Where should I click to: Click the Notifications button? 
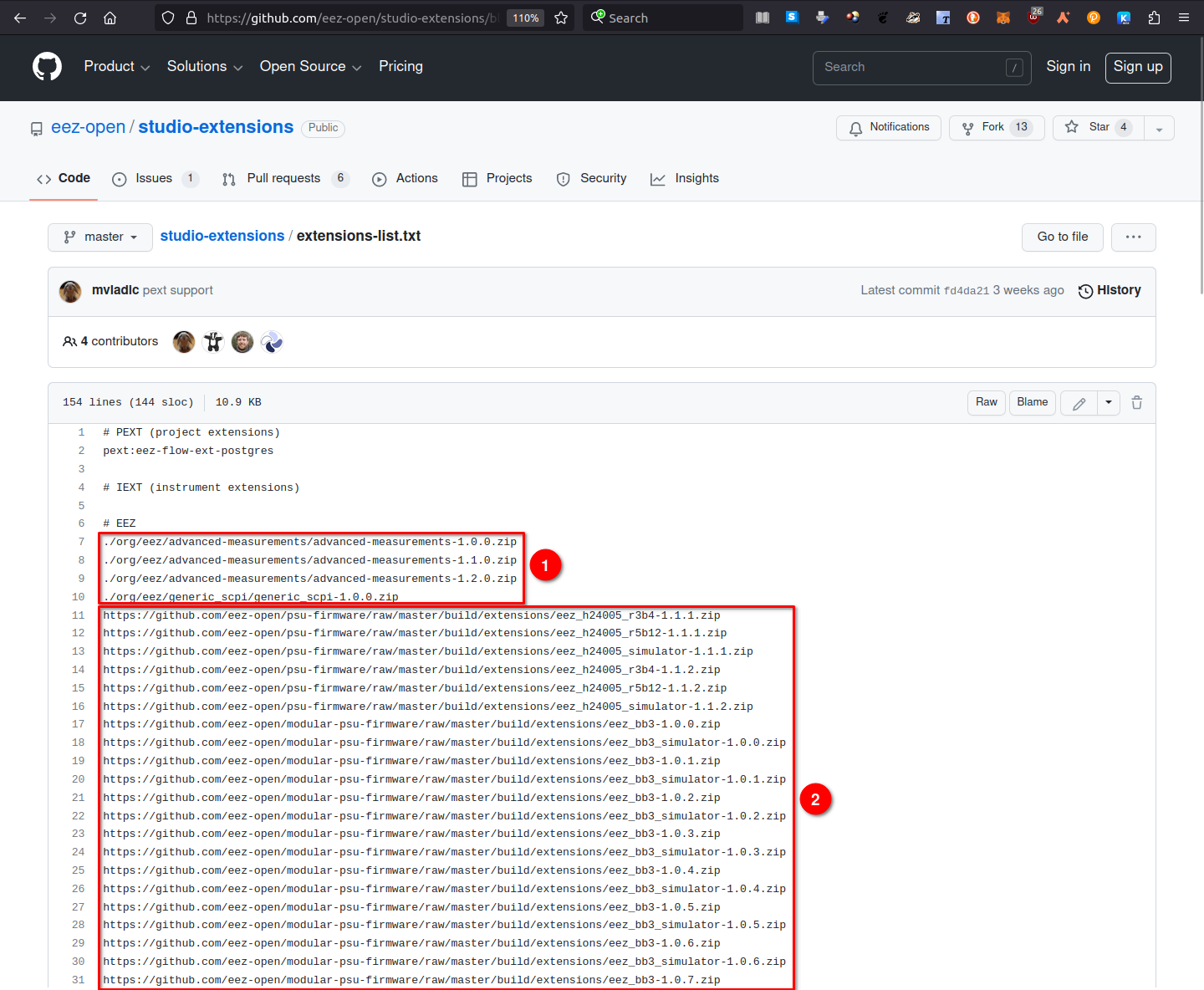pyautogui.click(x=889, y=128)
